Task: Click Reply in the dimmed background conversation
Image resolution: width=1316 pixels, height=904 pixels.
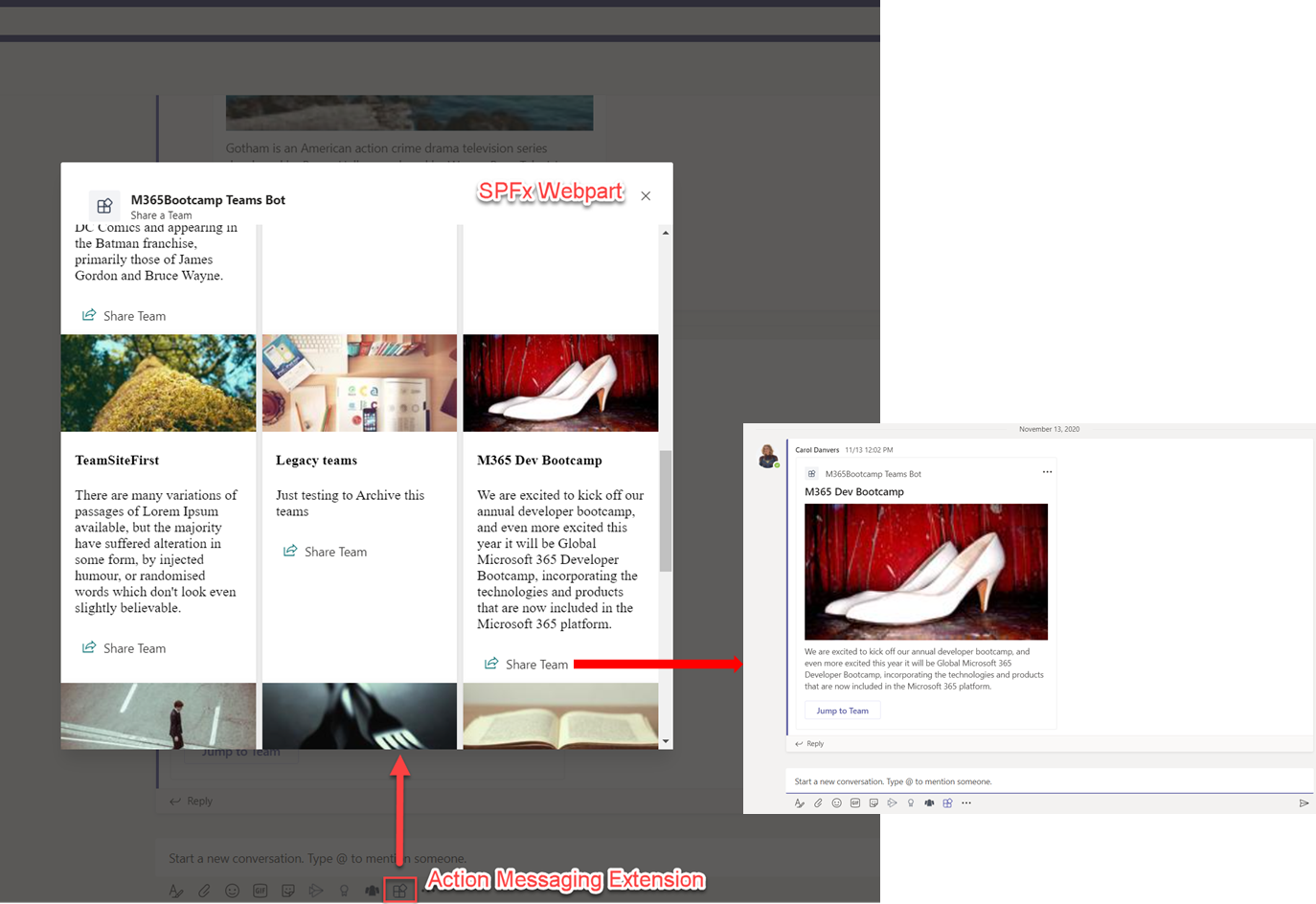Action: [192, 801]
